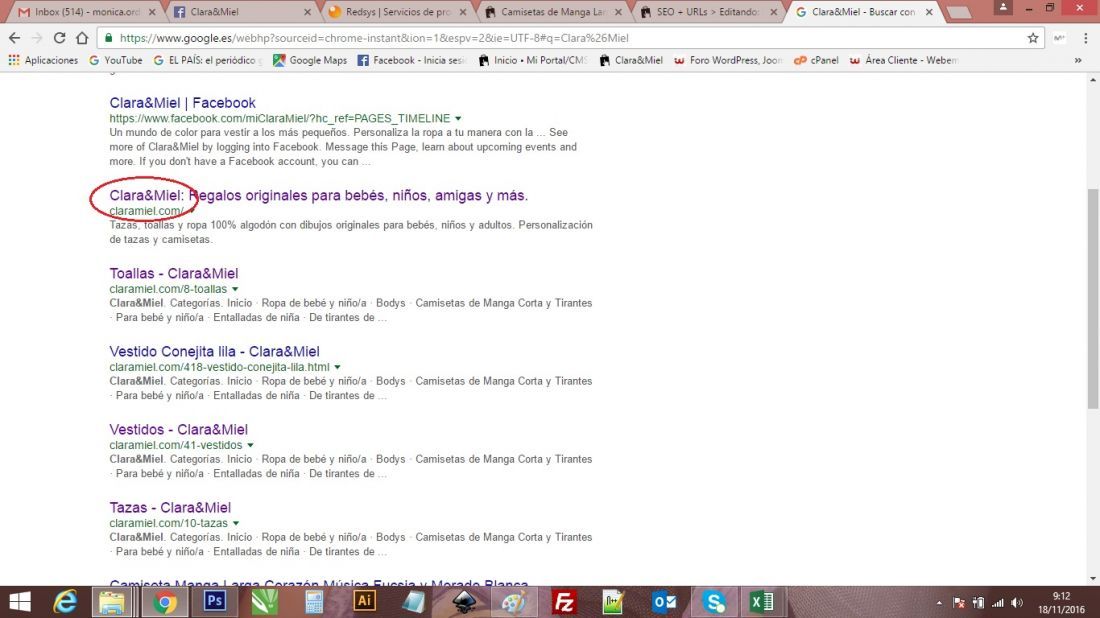Switch to Chrome in the taskbar

tap(165, 602)
